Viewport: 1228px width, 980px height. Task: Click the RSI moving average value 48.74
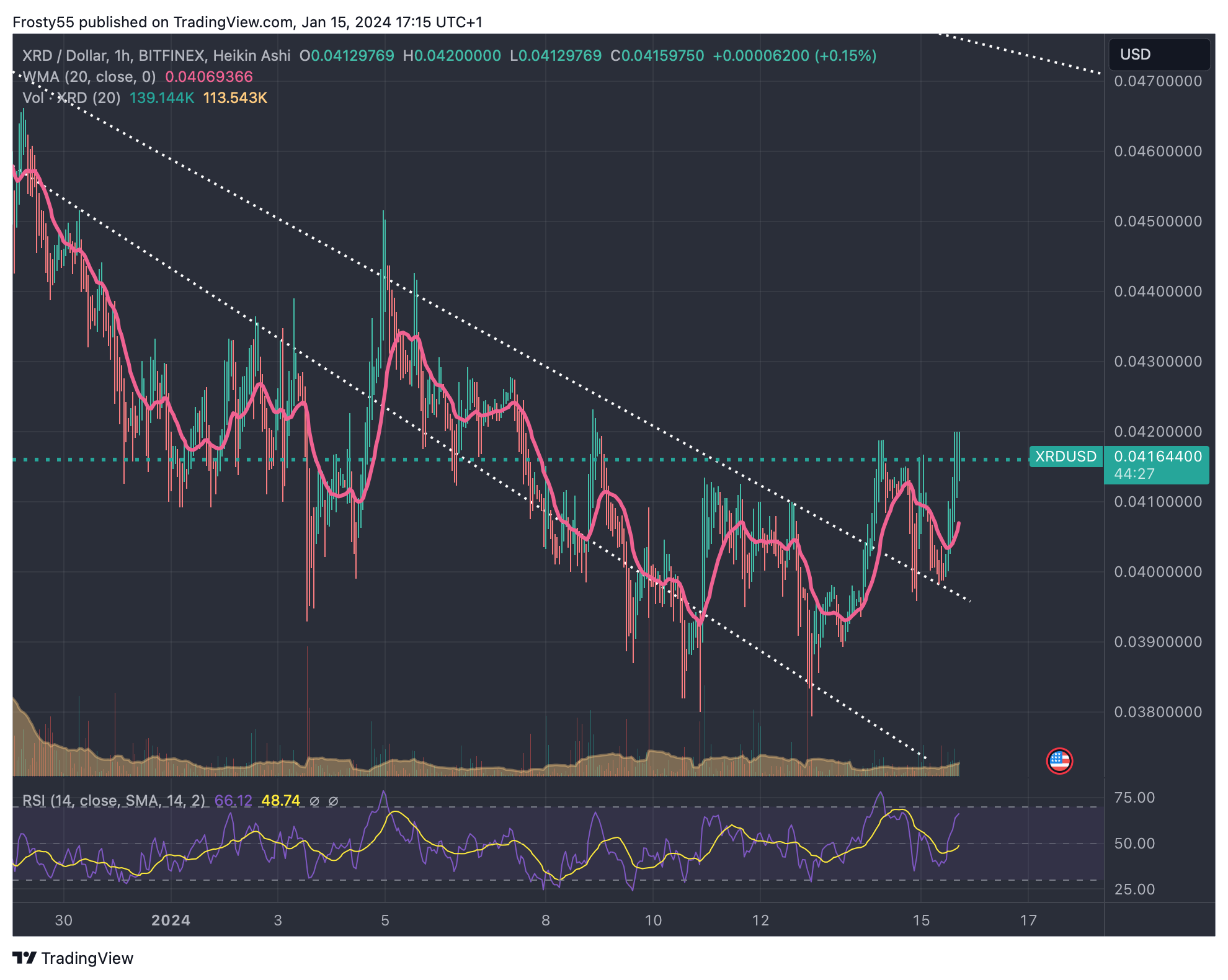coord(280,801)
